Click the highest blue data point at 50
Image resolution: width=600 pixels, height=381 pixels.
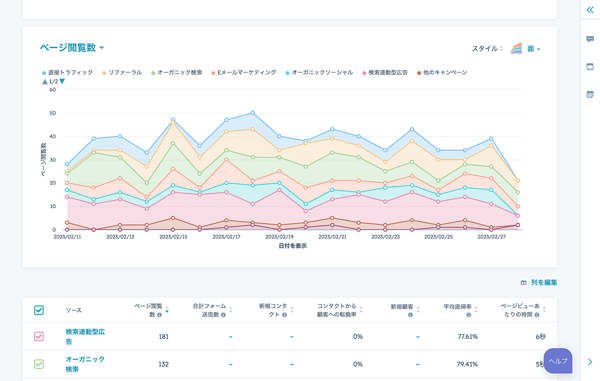[253, 113]
